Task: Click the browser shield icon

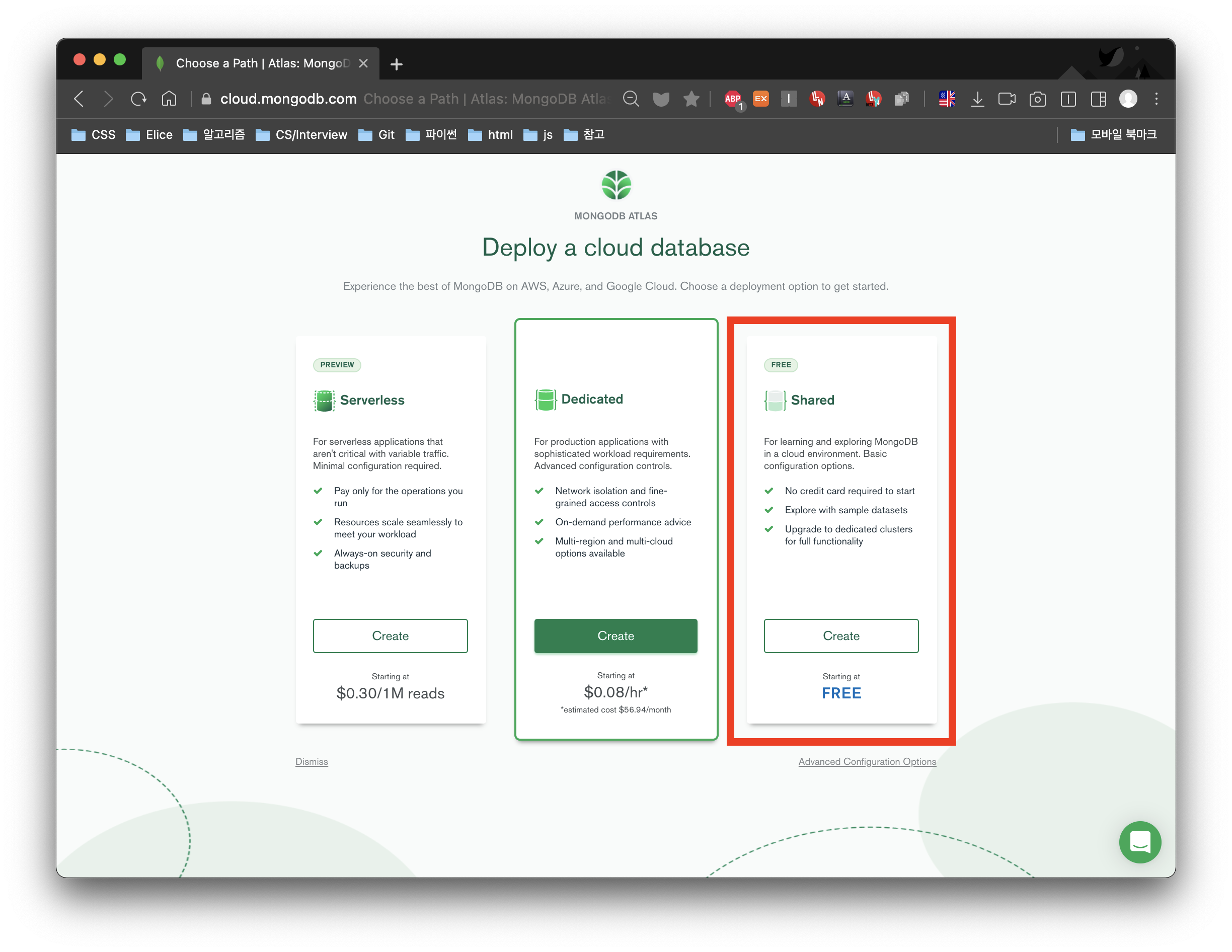Action: click(x=661, y=99)
